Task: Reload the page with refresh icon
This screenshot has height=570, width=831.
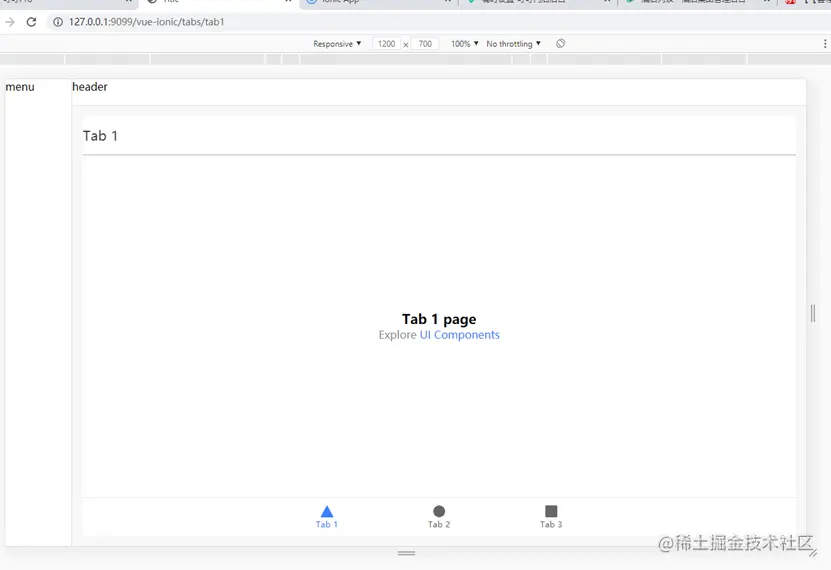Action: [31, 22]
